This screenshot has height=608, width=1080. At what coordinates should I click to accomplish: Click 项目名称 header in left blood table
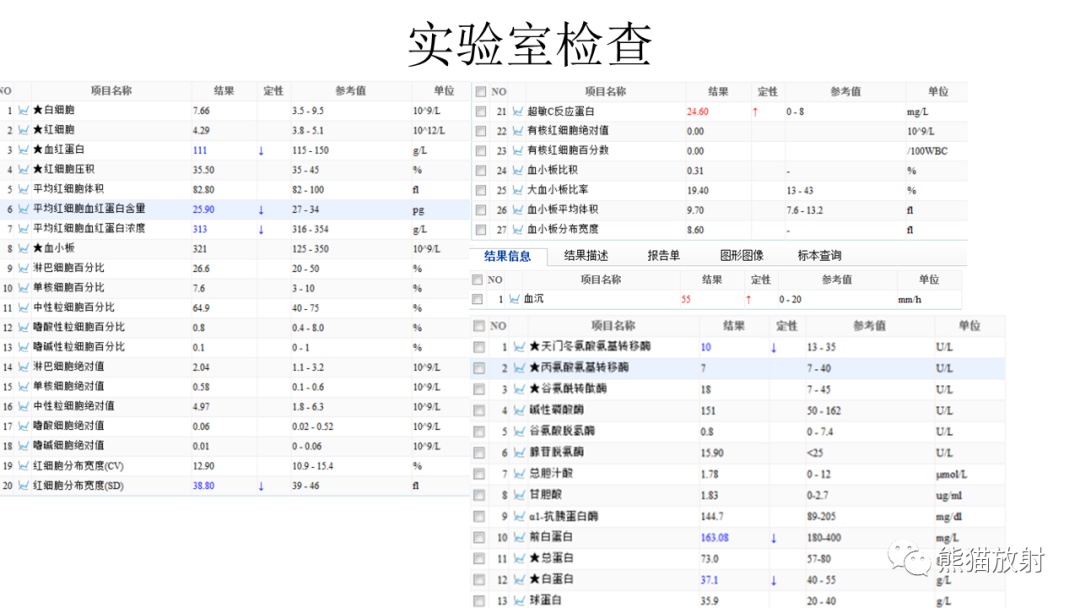click(112, 91)
